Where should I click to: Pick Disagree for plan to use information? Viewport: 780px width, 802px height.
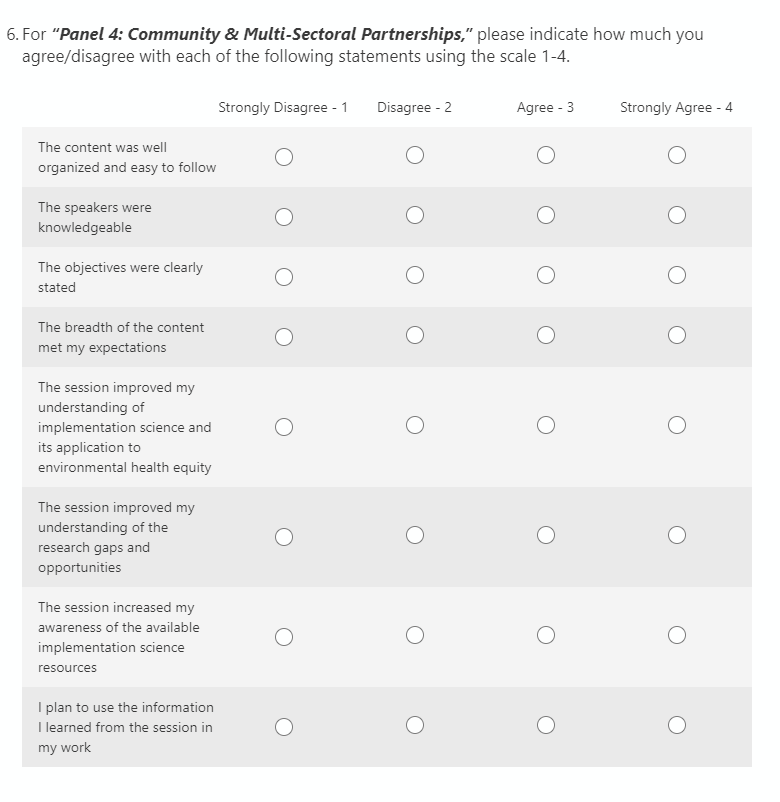click(x=415, y=726)
